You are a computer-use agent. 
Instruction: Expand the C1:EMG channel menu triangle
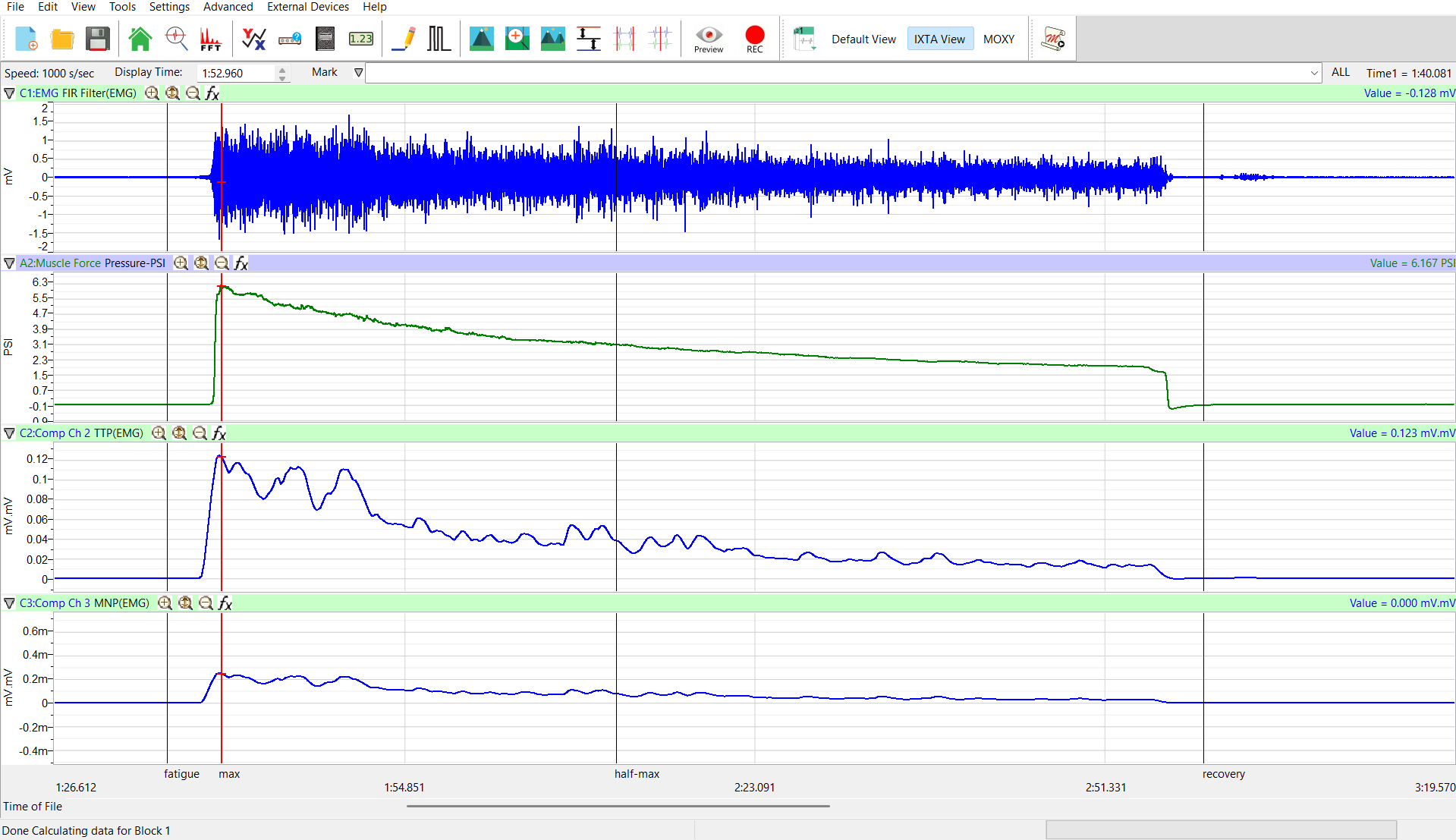9,93
